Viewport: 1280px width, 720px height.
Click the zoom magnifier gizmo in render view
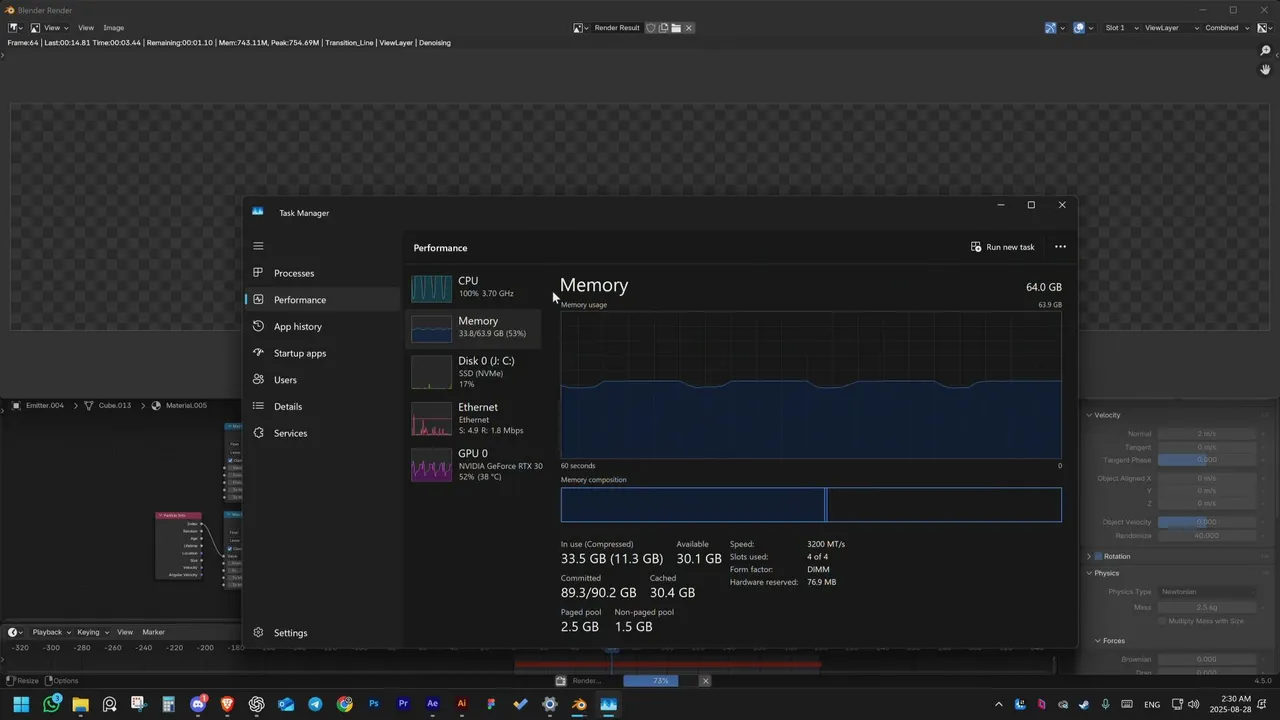[1265, 51]
